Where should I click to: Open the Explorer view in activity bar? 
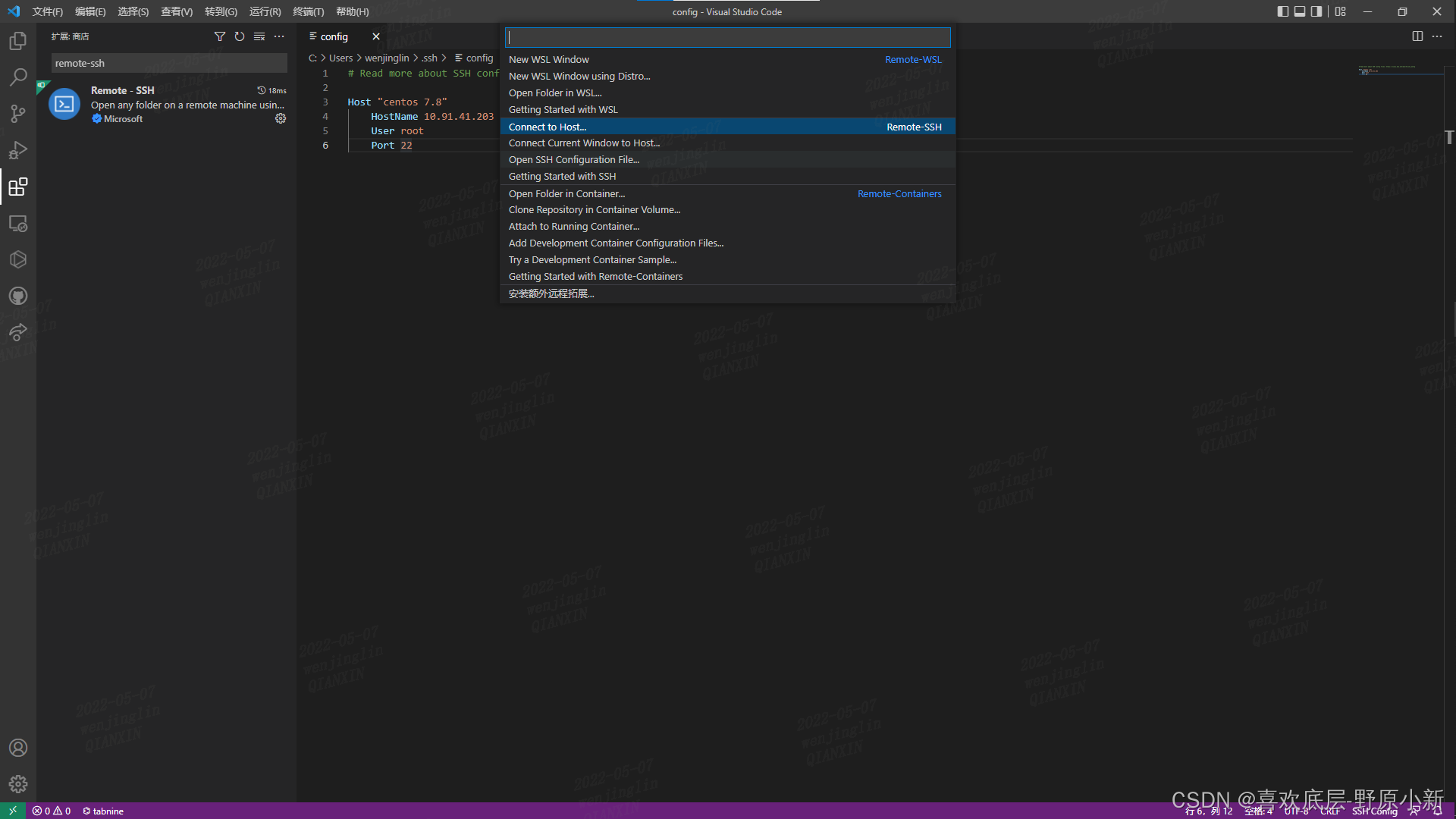18,41
